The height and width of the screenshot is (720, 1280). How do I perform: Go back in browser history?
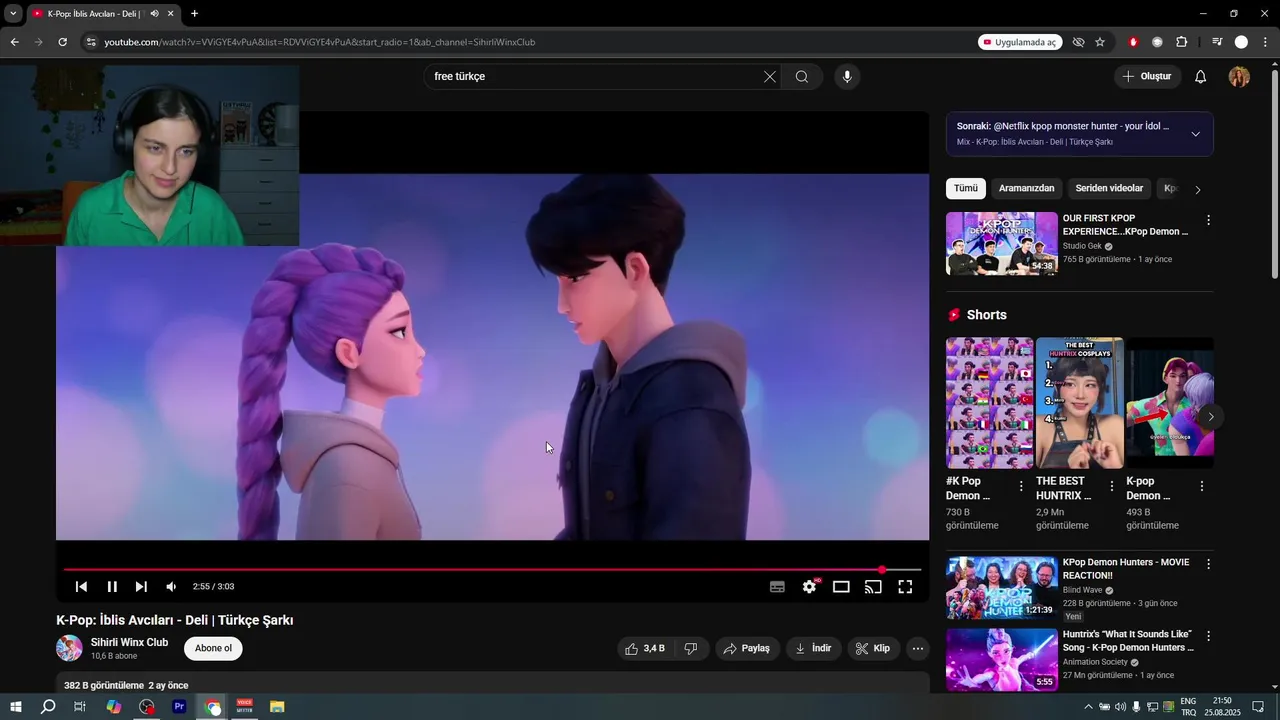(x=14, y=42)
